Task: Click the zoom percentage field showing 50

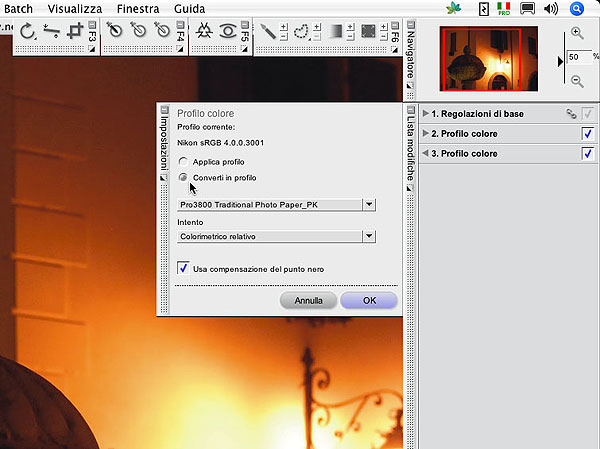Action: pyautogui.click(x=579, y=57)
